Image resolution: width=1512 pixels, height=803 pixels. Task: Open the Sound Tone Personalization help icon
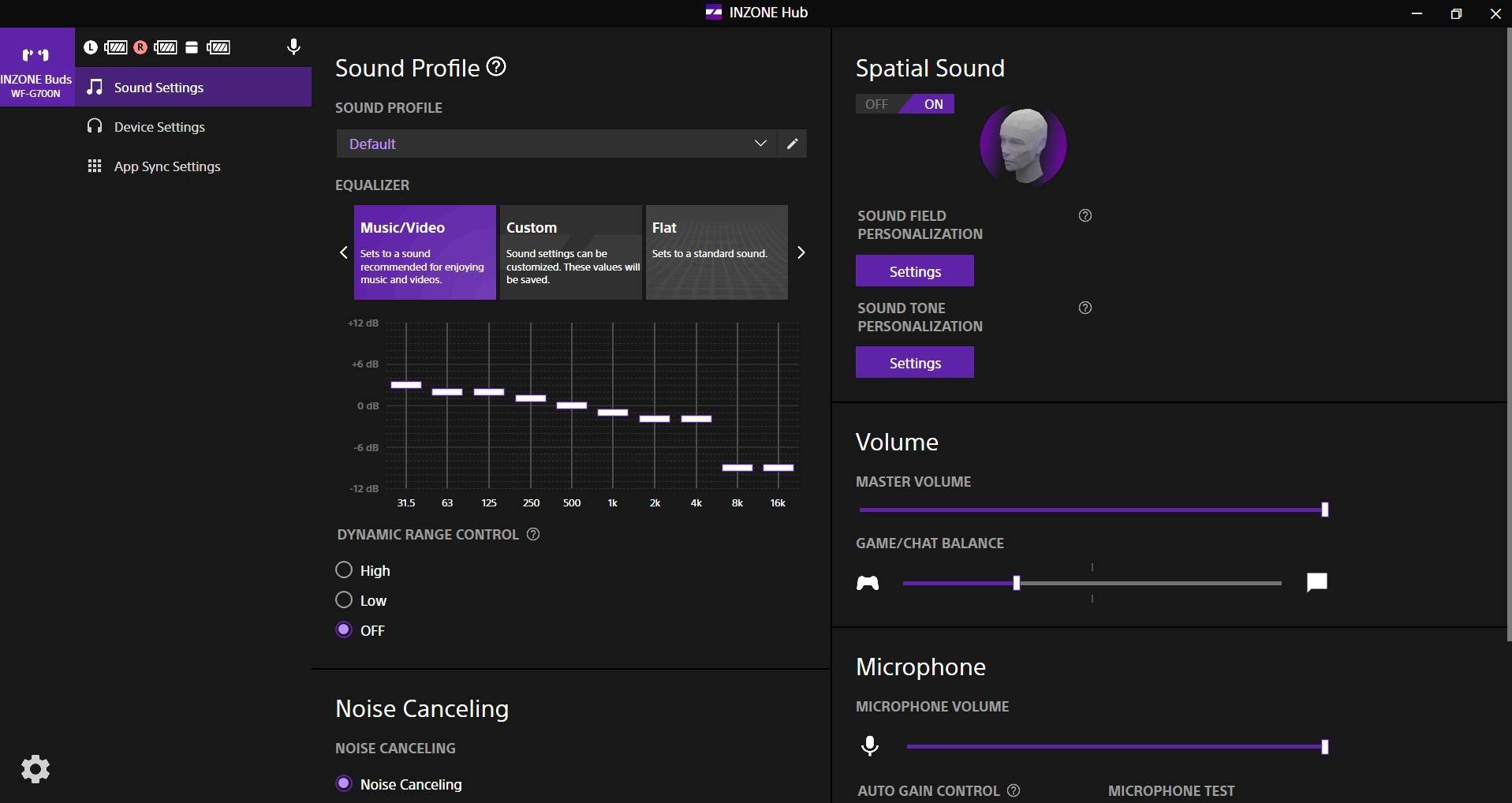coord(1085,308)
